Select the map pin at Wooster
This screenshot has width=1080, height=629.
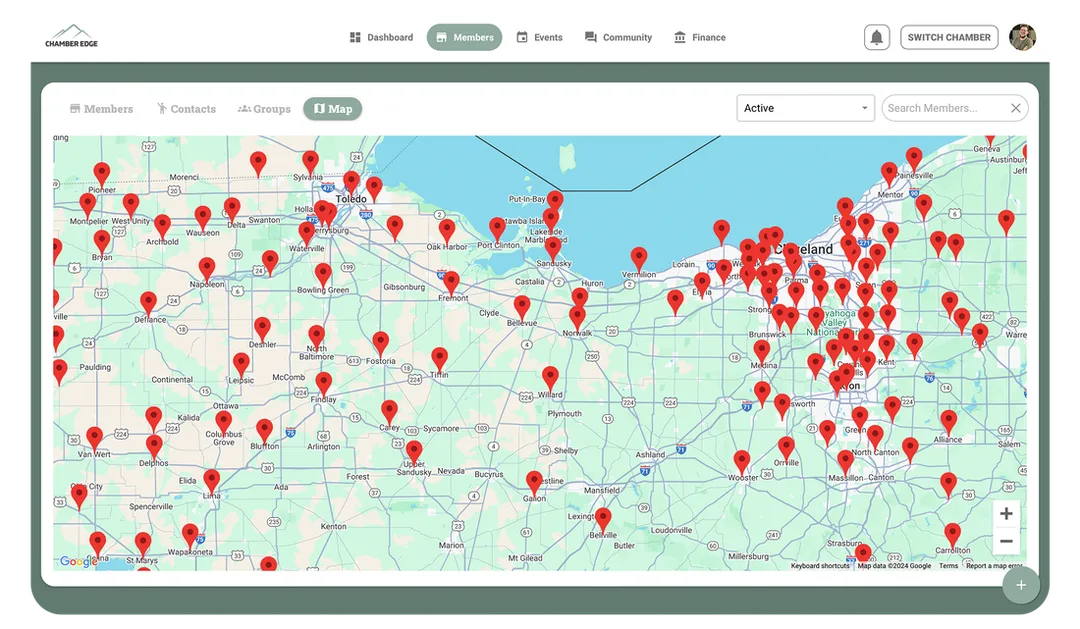click(x=742, y=462)
